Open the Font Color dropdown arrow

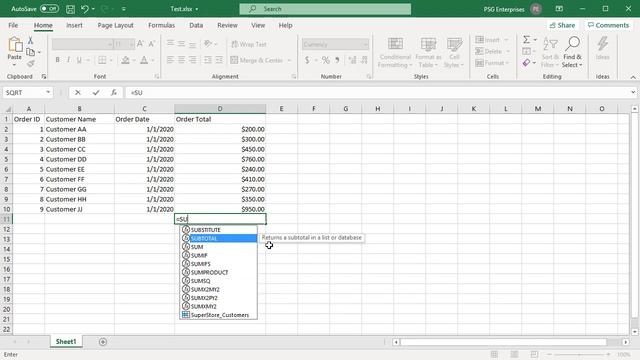tap(153, 60)
